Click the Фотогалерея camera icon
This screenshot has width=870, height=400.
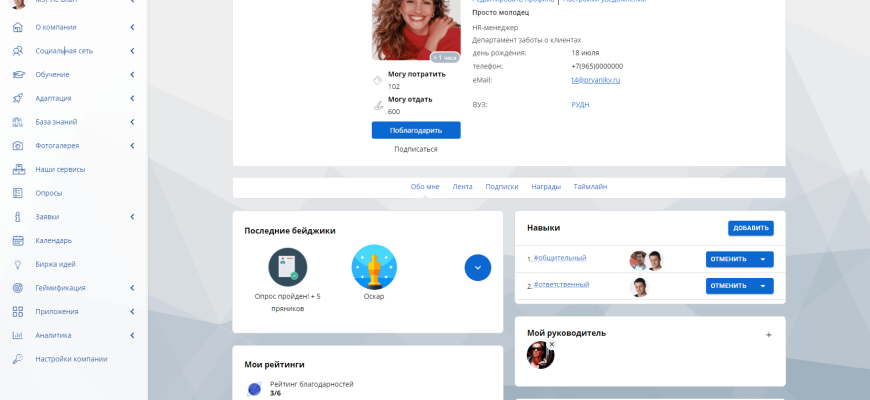(17, 146)
